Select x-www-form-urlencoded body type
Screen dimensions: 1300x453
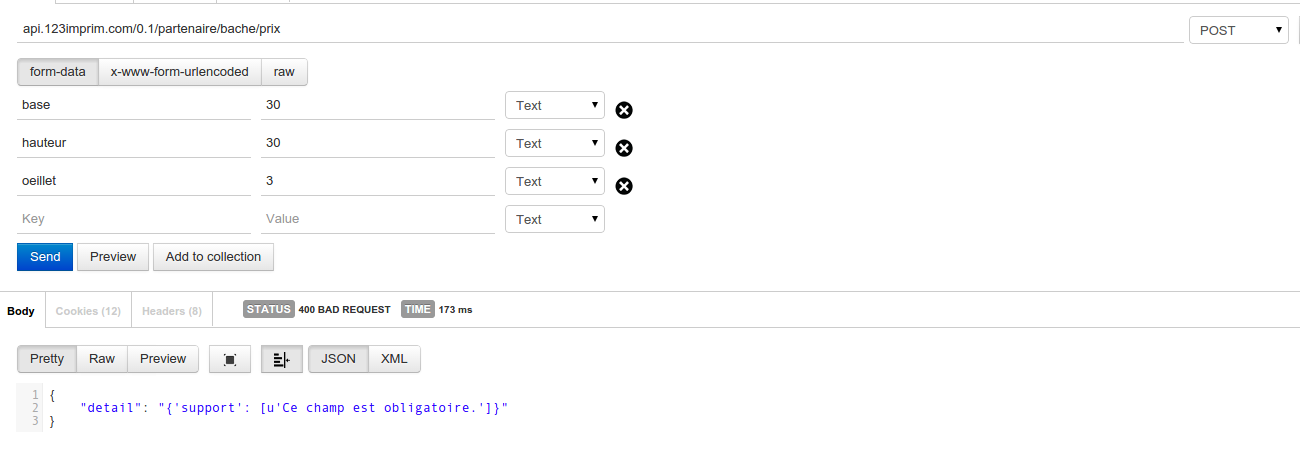(180, 72)
